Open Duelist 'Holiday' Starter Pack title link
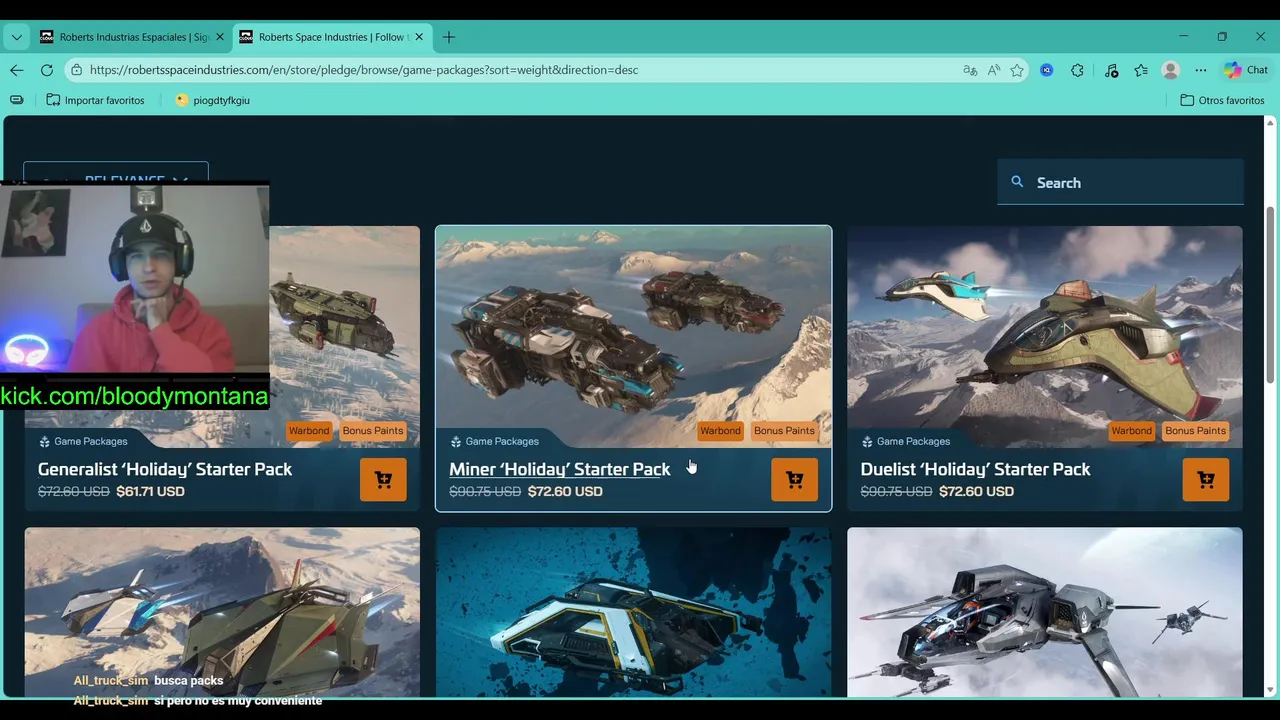The image size is (1280, 720). pyautogui.click(x=975, y=469)
